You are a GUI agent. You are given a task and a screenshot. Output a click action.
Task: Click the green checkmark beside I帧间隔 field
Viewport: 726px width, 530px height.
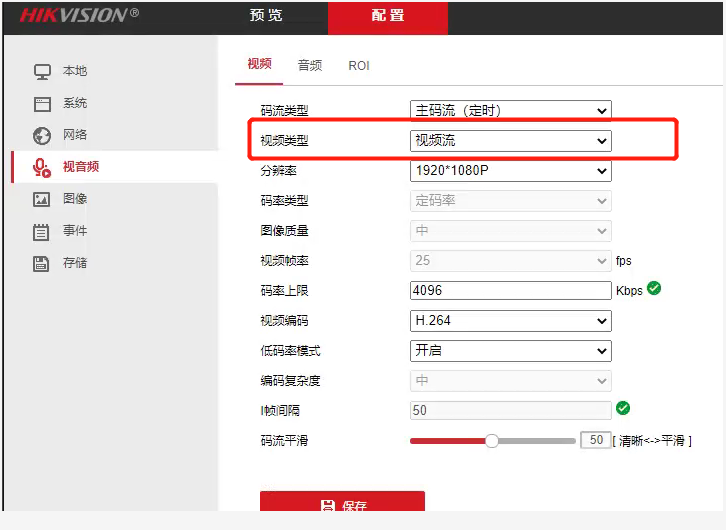[623, 408]
